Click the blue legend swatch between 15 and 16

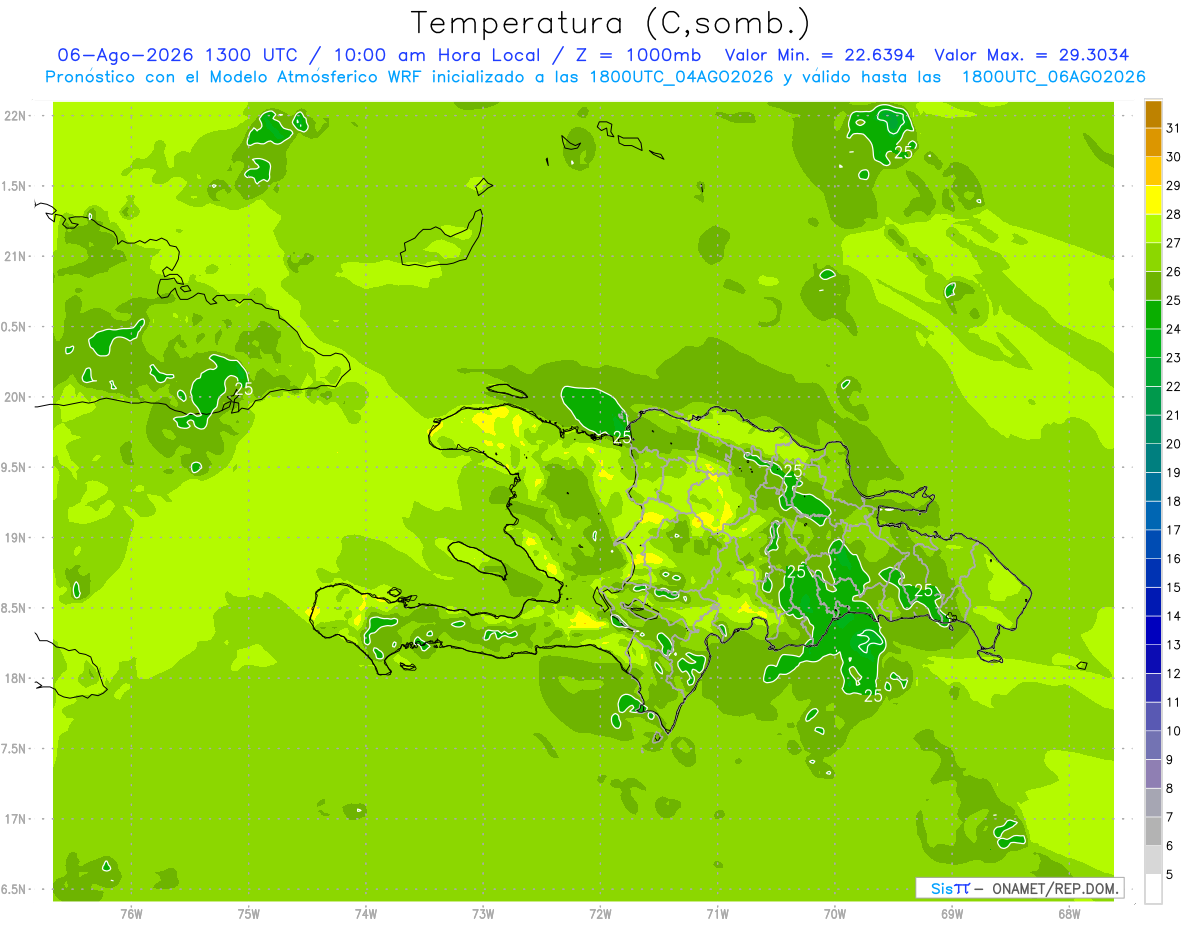[x=1153, y=573]
